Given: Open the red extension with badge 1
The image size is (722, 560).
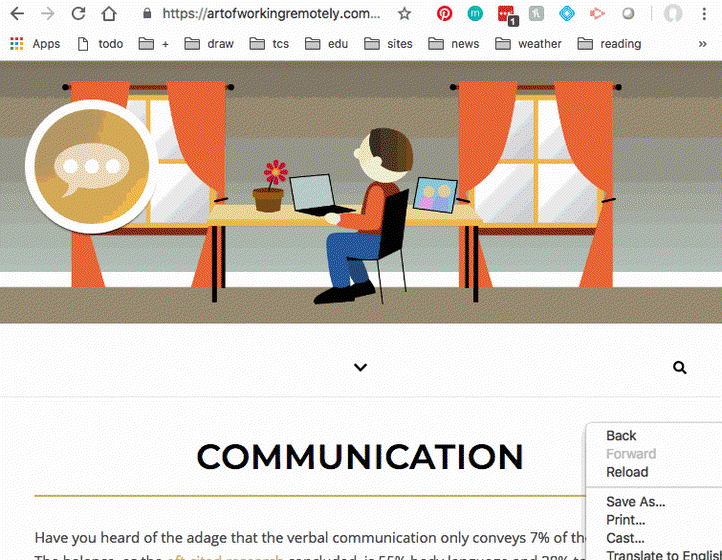Looking at the screenshot, I should 507,15.
